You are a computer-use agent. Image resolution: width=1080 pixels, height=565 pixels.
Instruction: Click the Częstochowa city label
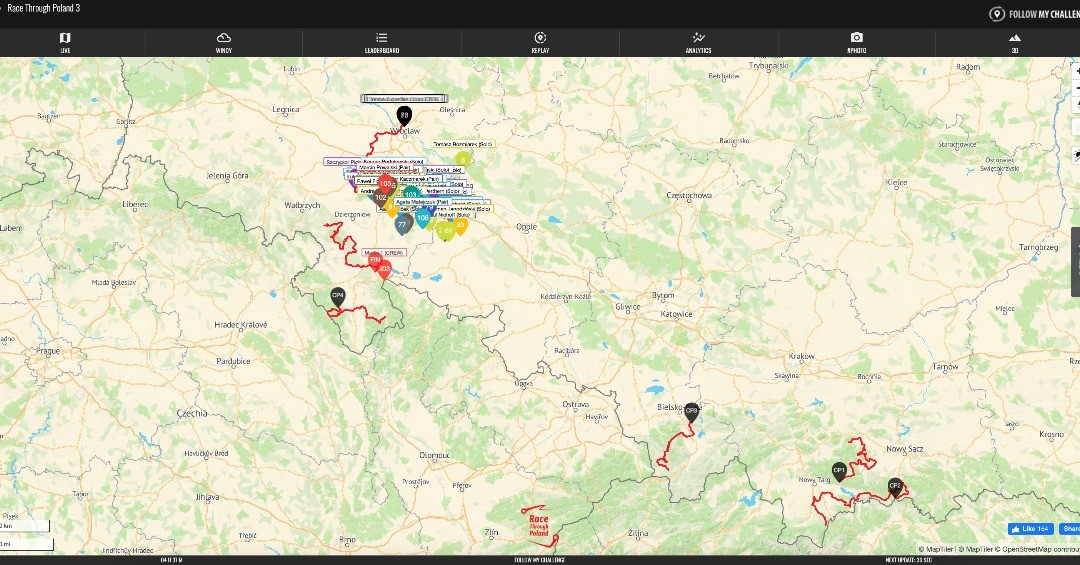pos(689,196)
